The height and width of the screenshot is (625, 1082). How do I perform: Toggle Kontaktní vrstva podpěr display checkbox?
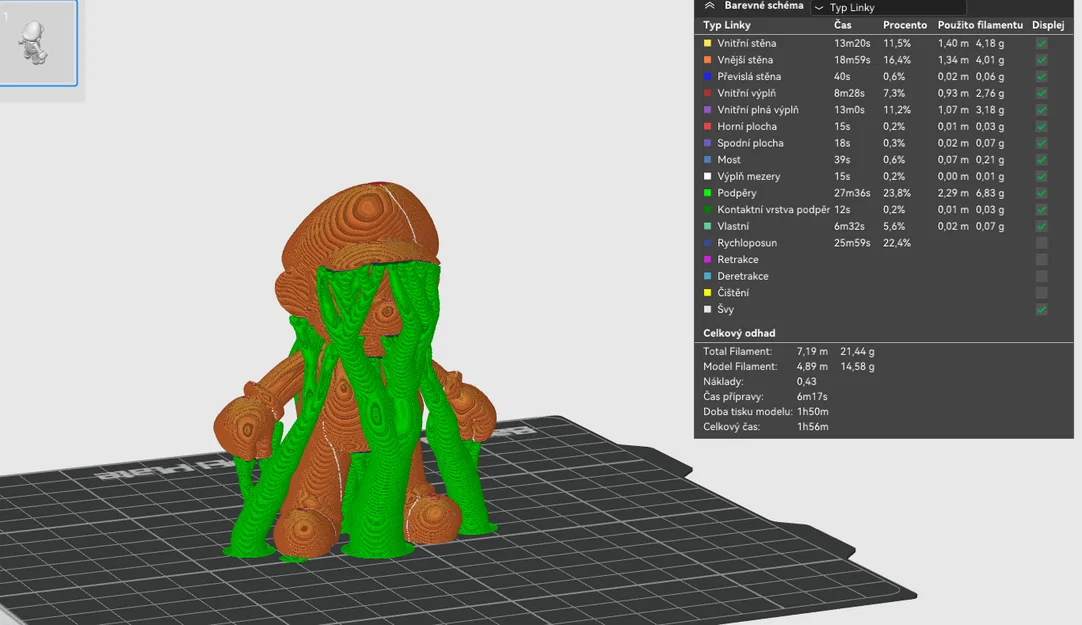(x=1041, y=210)
